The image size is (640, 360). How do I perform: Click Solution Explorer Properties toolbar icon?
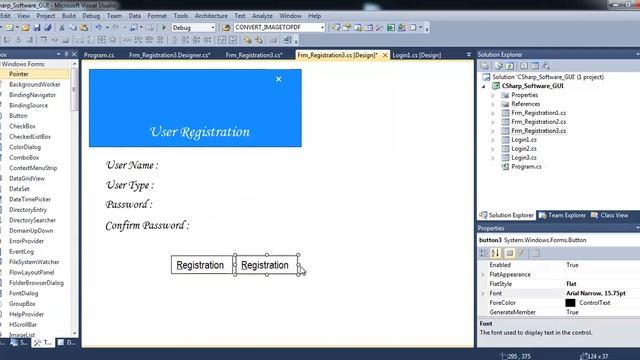point(484,66)
